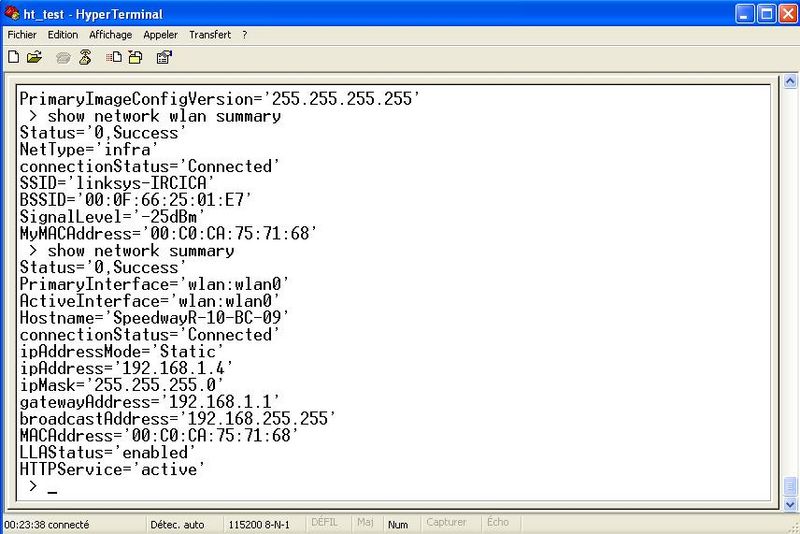Open the Properties toolbar icon
800x534 pixels.
[164, 57]
